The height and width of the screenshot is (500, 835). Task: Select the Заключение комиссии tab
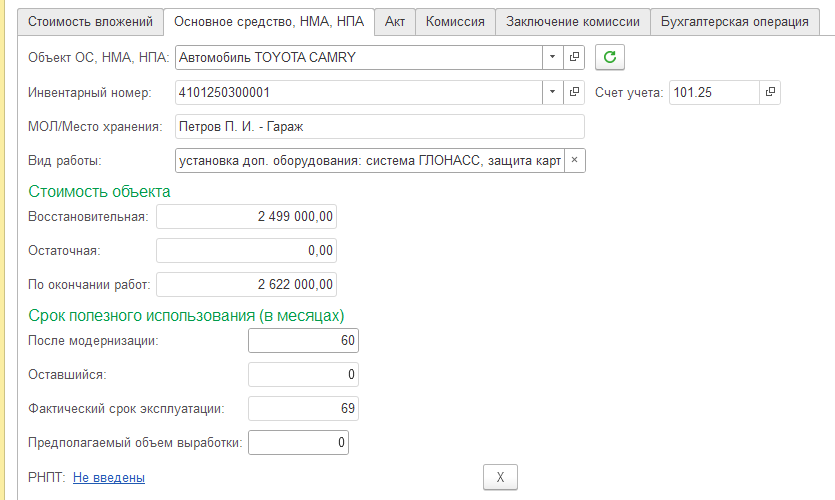click(x=573, y=22)
